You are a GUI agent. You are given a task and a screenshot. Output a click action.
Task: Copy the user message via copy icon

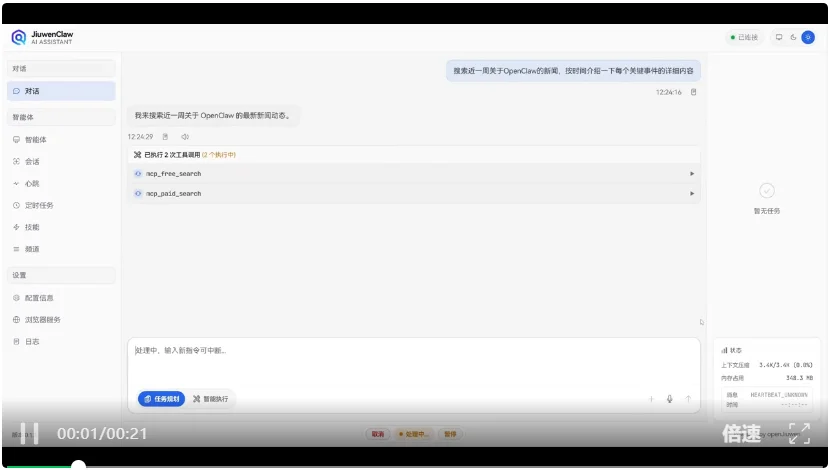(693, 92)
